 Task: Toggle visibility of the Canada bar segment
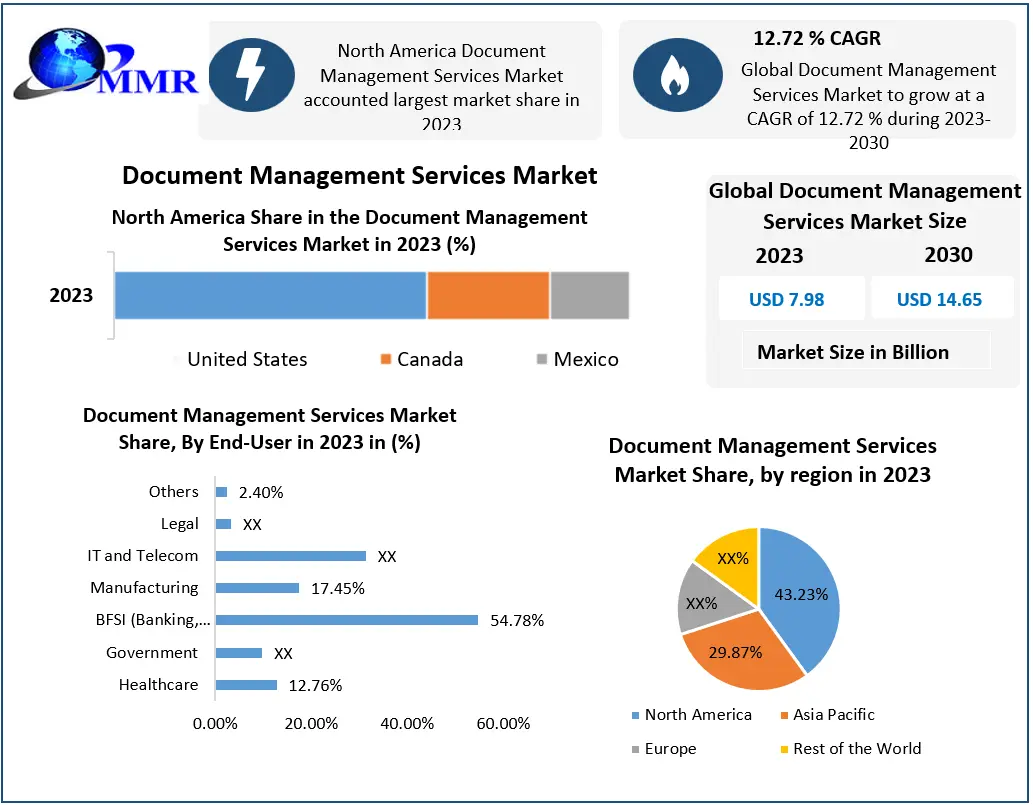487,294
